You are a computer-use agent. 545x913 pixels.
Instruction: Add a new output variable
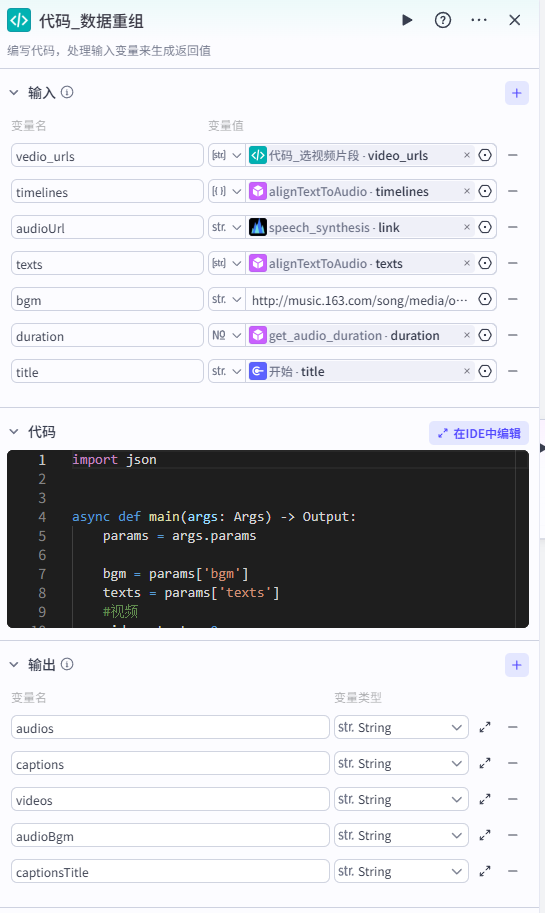coord(516,665)
